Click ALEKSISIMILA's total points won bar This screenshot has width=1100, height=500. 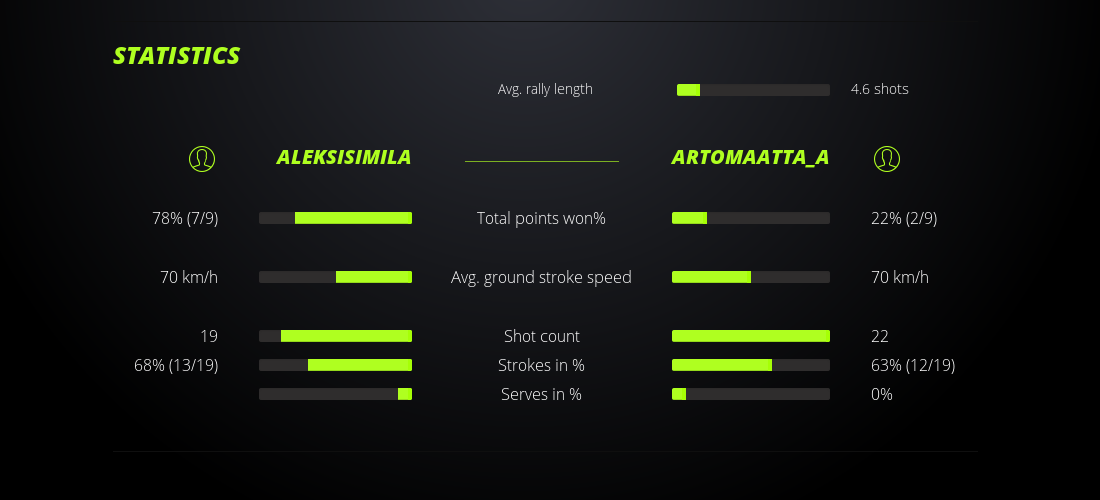coord(335,218)
